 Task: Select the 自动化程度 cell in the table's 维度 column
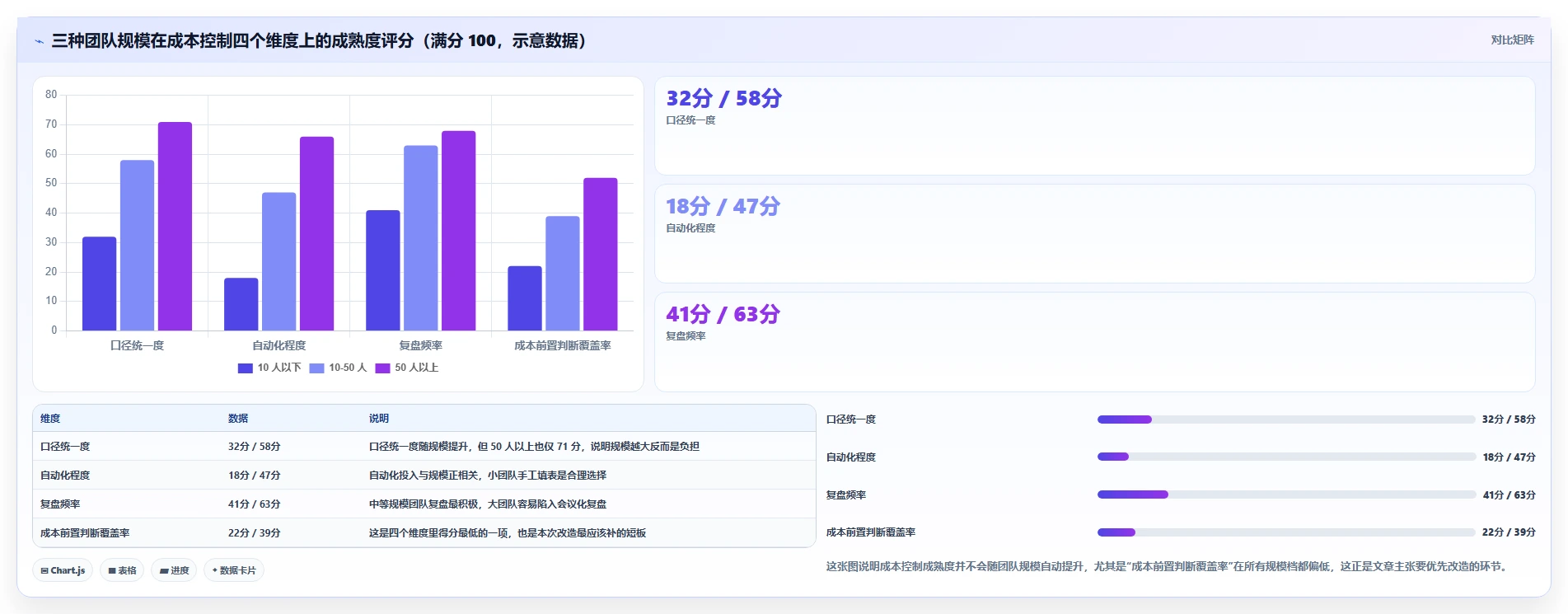coord(65,476)
